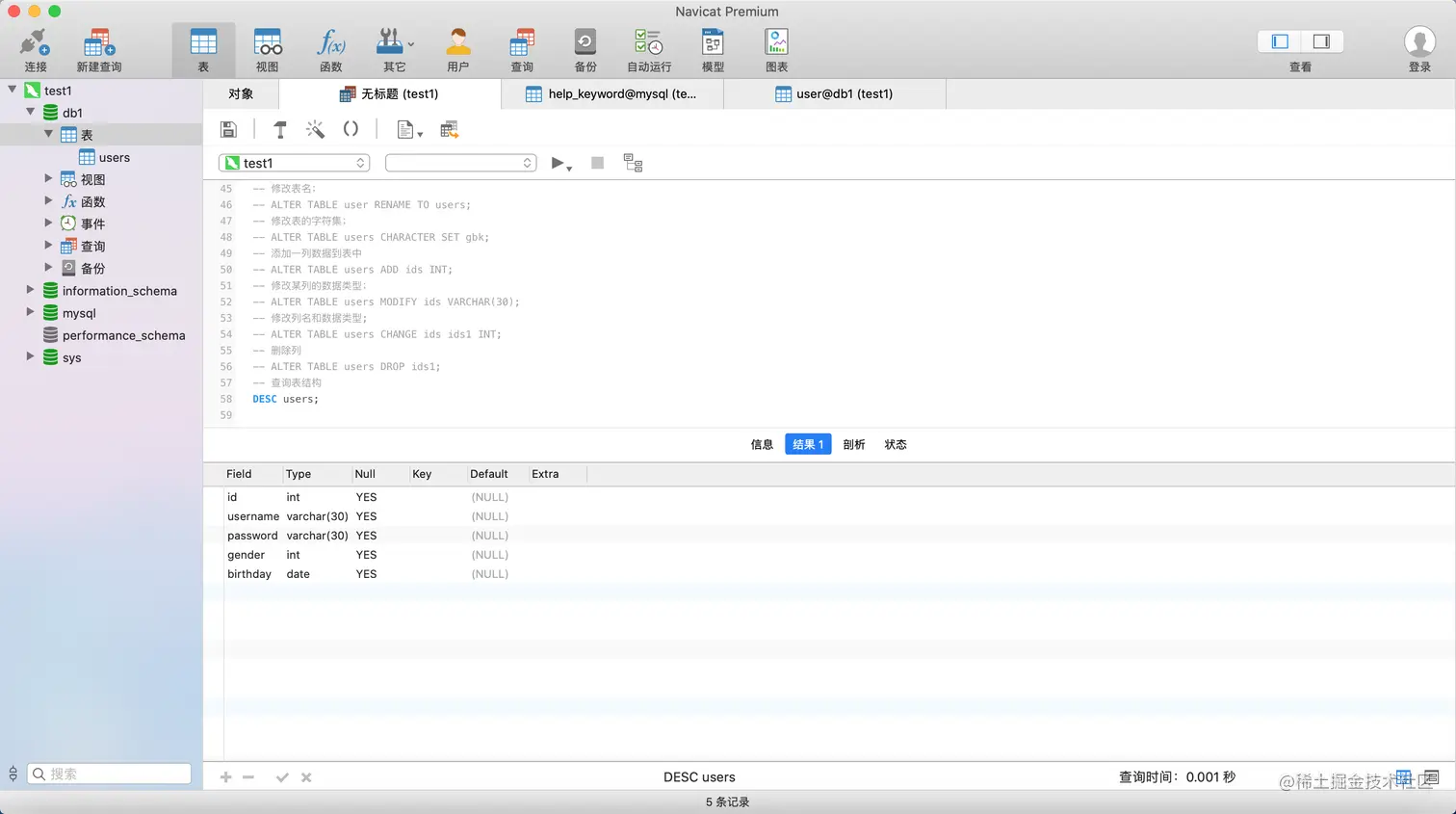
Task: Click the query builder hammer icon
Action: pos(280,129)
